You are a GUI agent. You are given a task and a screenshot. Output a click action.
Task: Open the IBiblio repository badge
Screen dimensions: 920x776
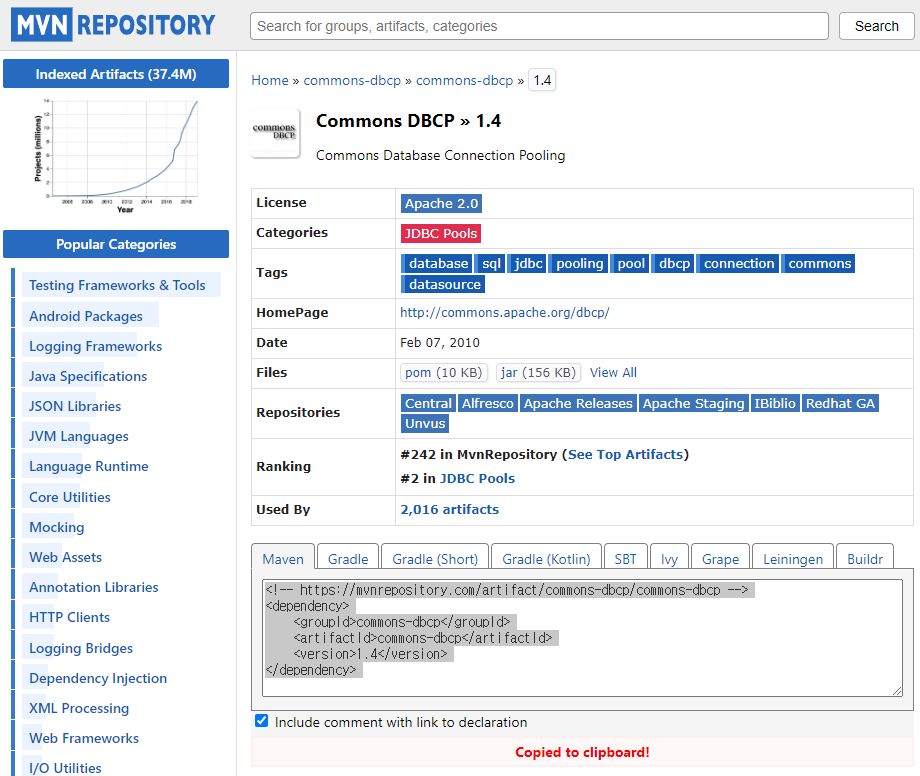(x=774, y=404)
